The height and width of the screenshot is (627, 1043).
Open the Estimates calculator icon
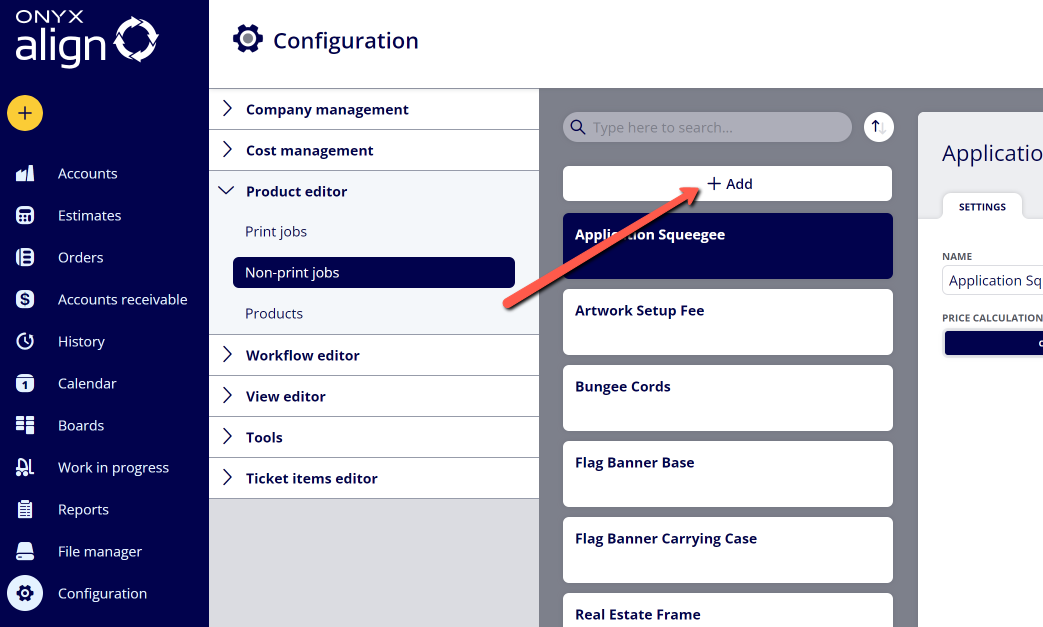pyautogui.click(x=25, y=215)
